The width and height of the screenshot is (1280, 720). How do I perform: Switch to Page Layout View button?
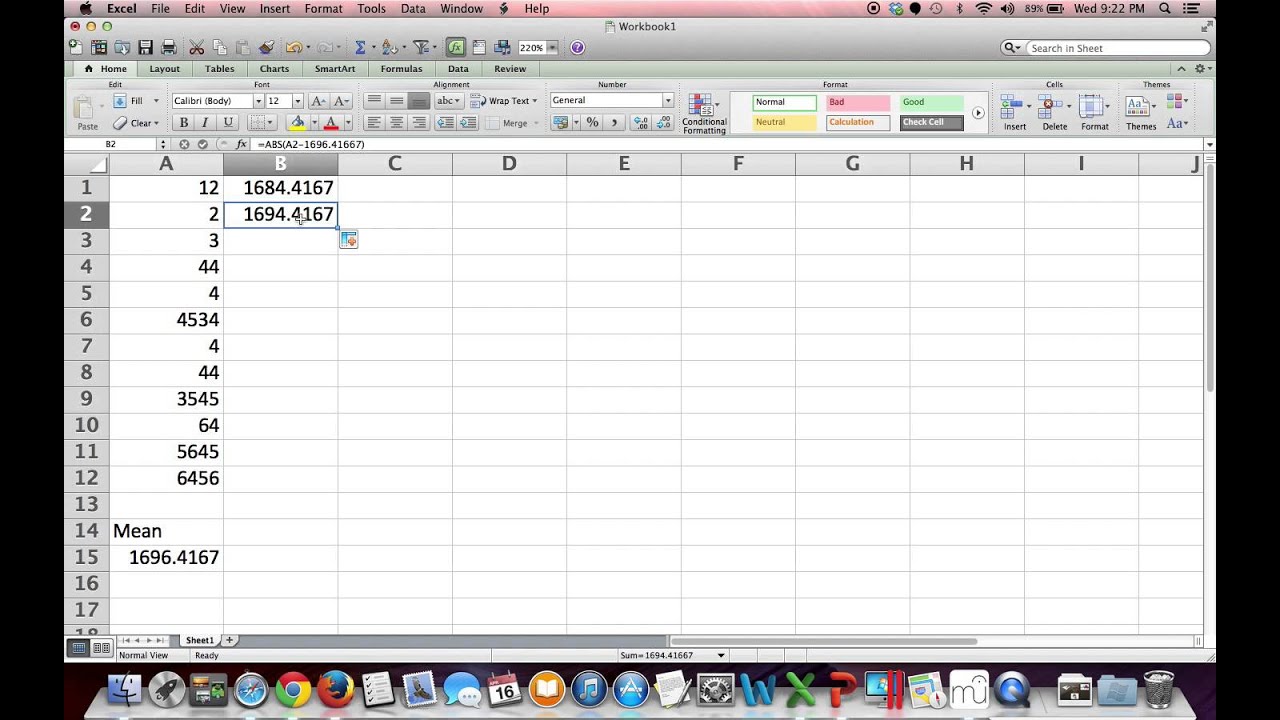tap(101, 648)
